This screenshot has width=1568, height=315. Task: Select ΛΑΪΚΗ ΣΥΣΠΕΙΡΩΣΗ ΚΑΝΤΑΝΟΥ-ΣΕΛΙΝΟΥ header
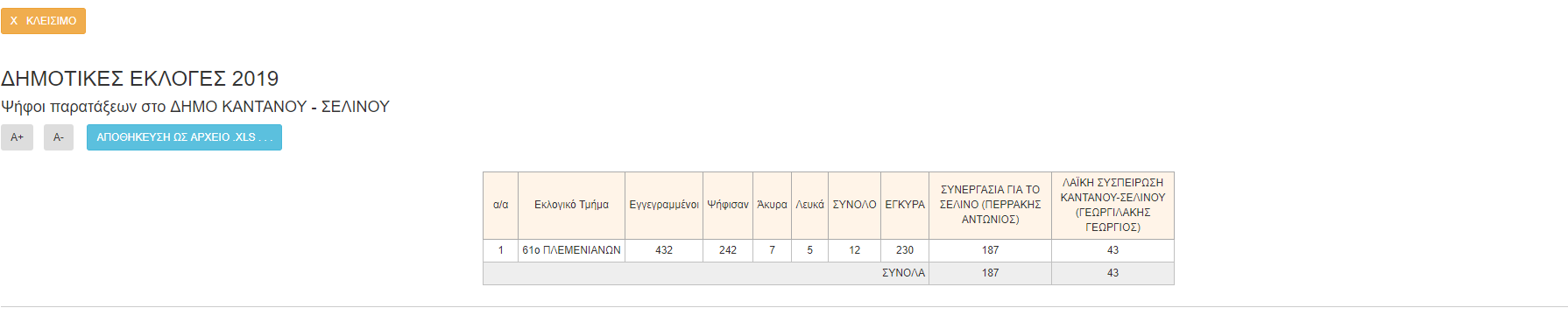click(1112, 205)
